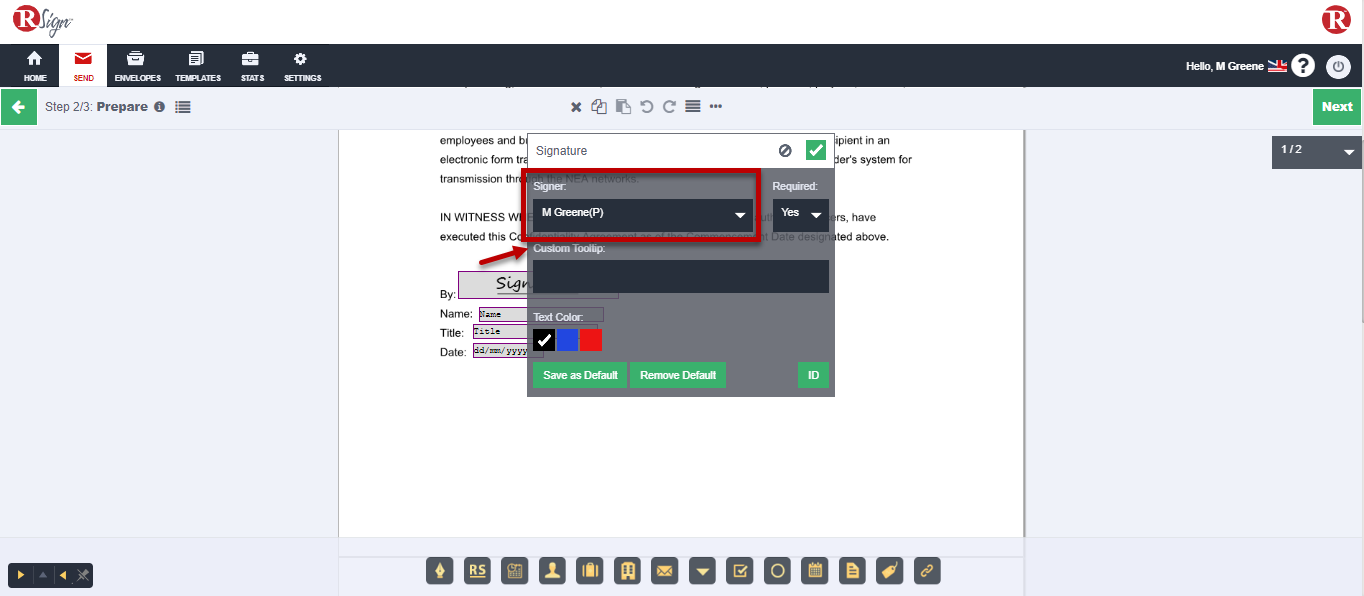Screen dimensions: 1364x596
Task: Open the Templates tab
Action: pyautogui.click(x=198, y=66)
